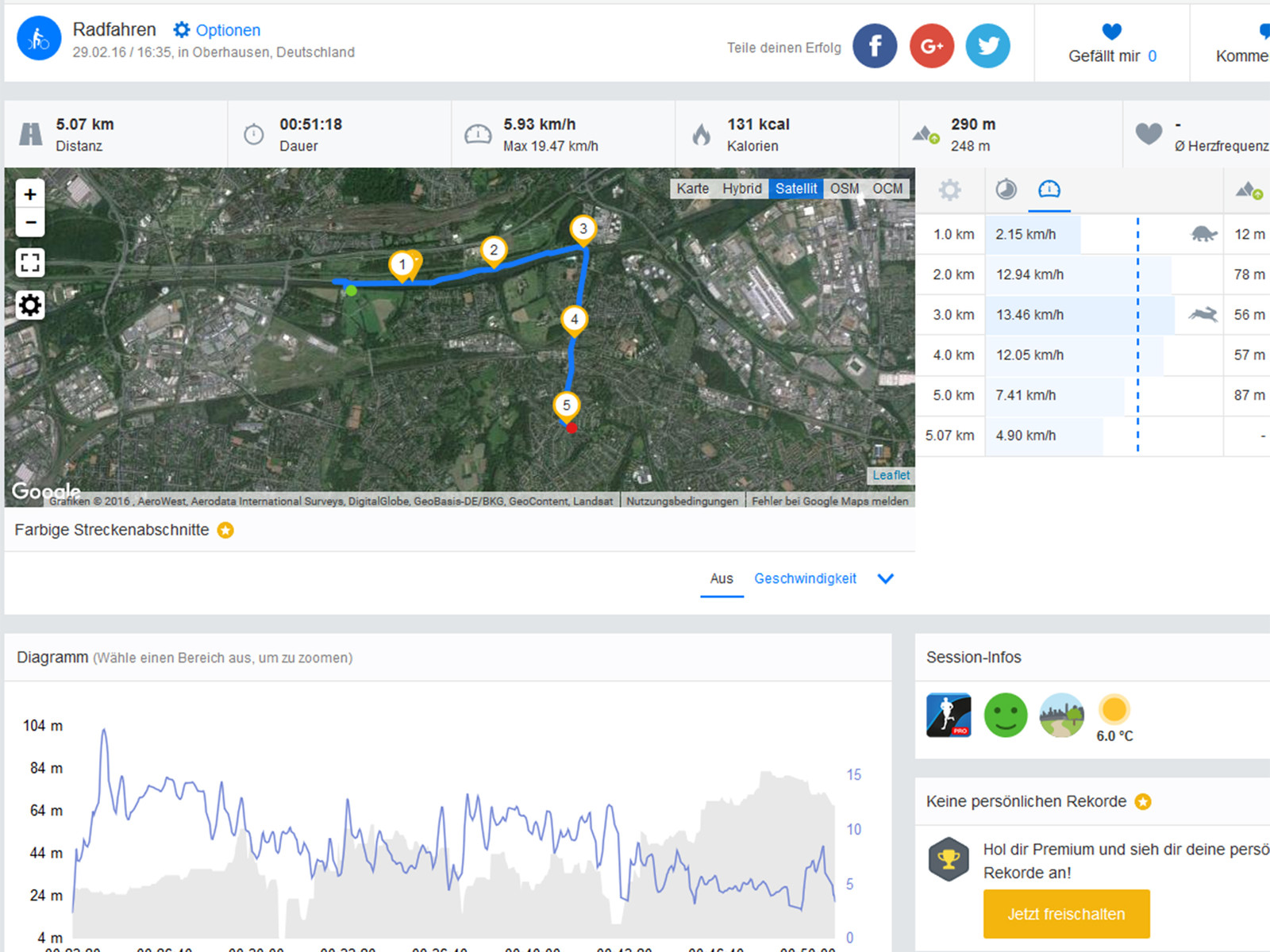1270x952 pixels.
Task: Switch splits table to pace tab
Action: (1006, 190)
